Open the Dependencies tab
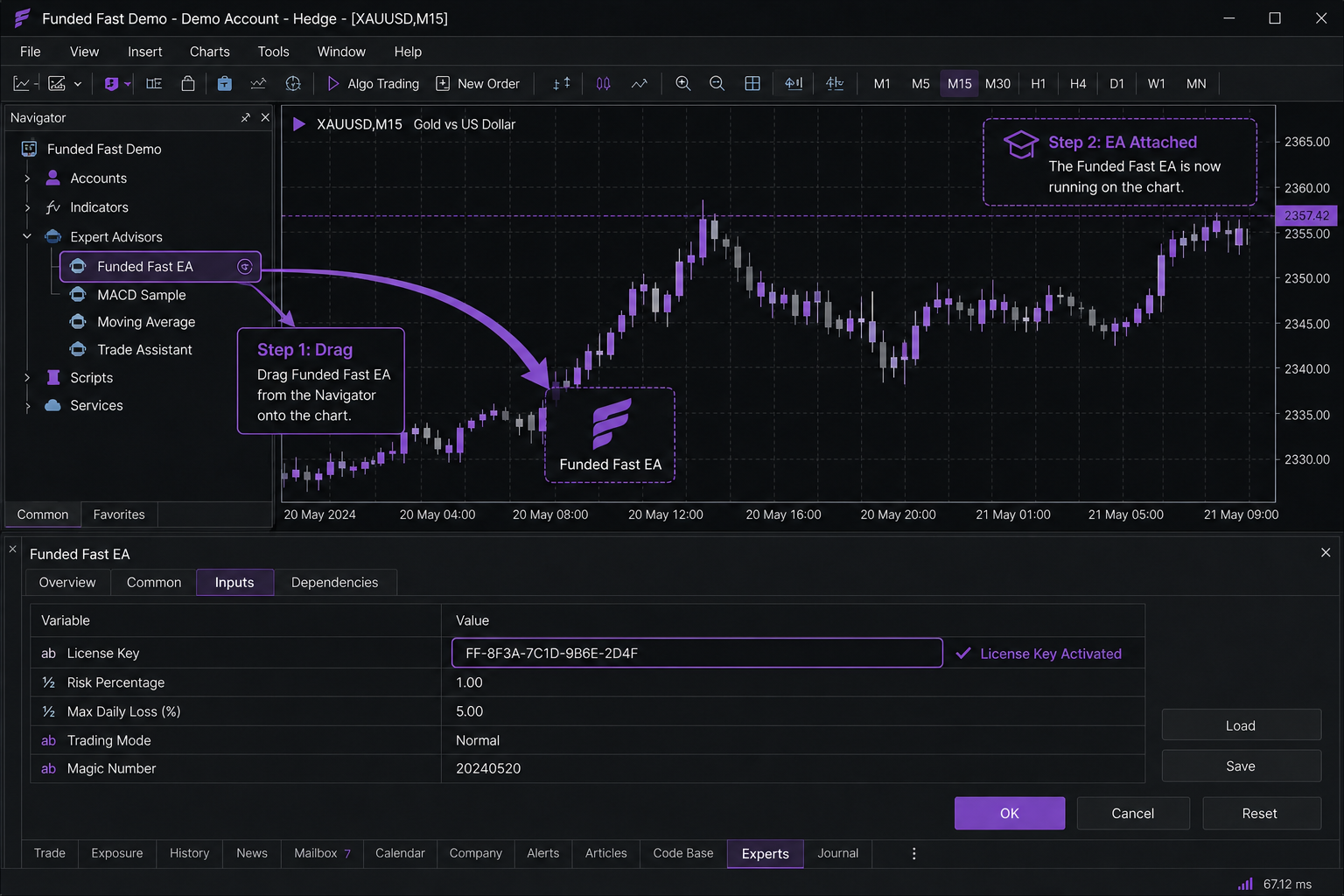The height and width of the screenshot is (896, 1344). [x=335, y=583]
